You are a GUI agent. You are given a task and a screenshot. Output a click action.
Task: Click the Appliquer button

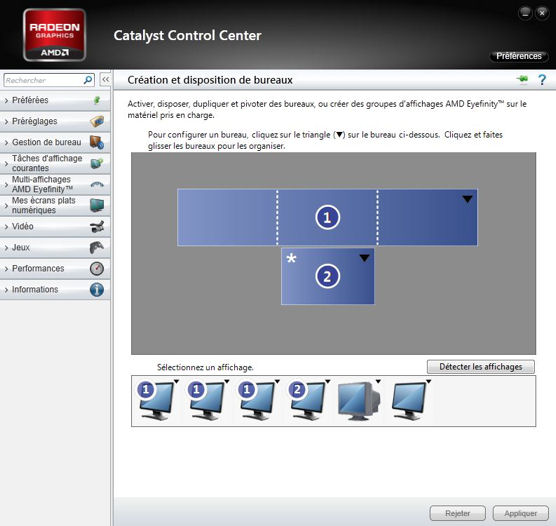coord(521,513)
